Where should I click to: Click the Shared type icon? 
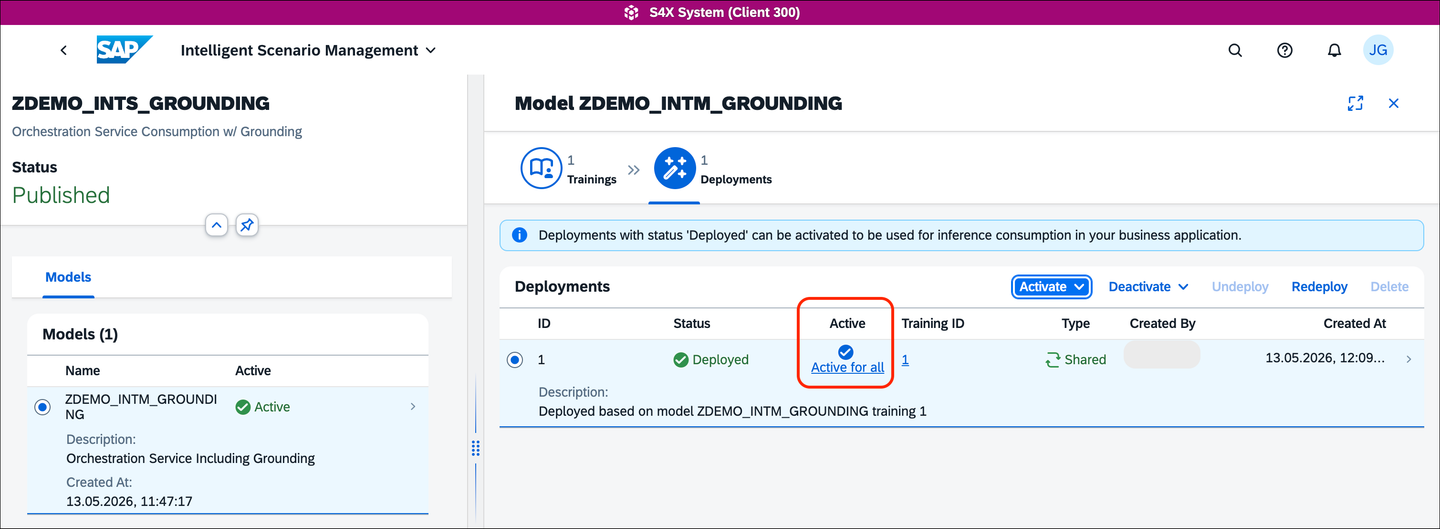pos(1052,360)
